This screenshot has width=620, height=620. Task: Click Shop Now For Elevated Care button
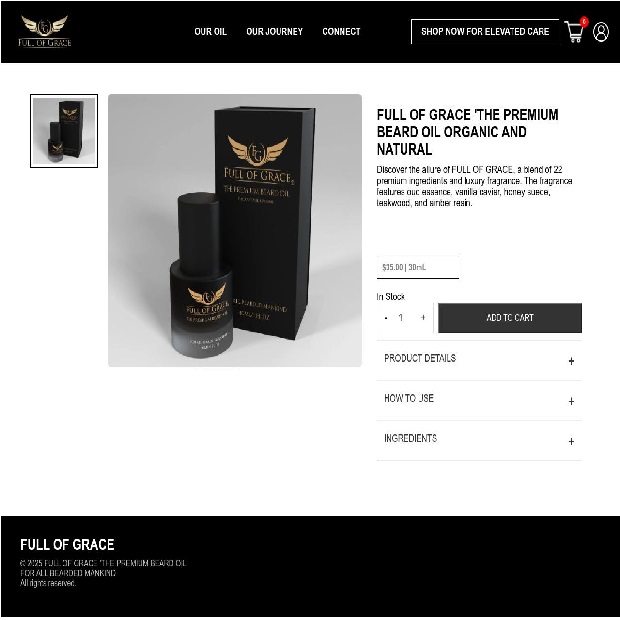point(485,32)
